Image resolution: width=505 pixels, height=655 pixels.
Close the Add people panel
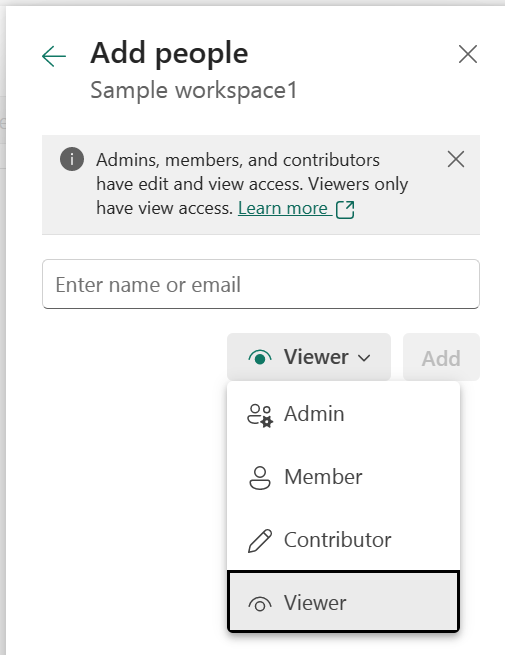[x=467, y=54]
